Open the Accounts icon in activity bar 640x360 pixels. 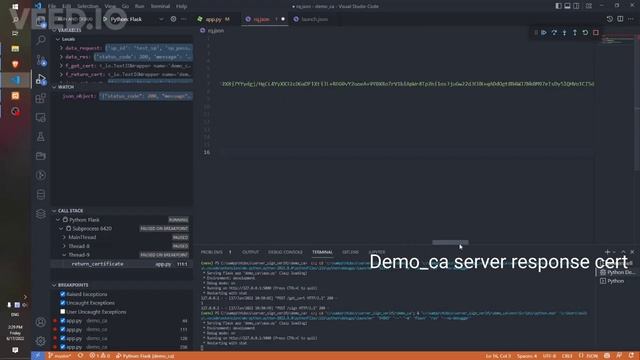click(40, 322)
